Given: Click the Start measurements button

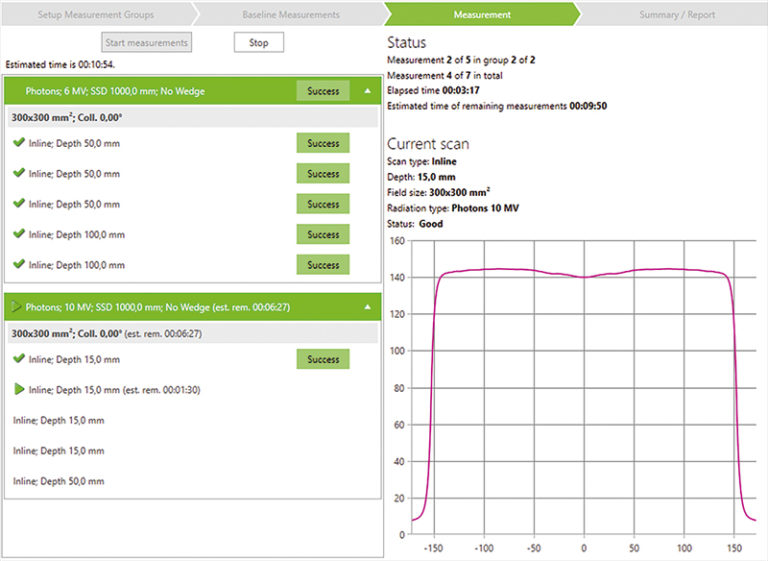Looking at the screenshot, I should (146, 42).
